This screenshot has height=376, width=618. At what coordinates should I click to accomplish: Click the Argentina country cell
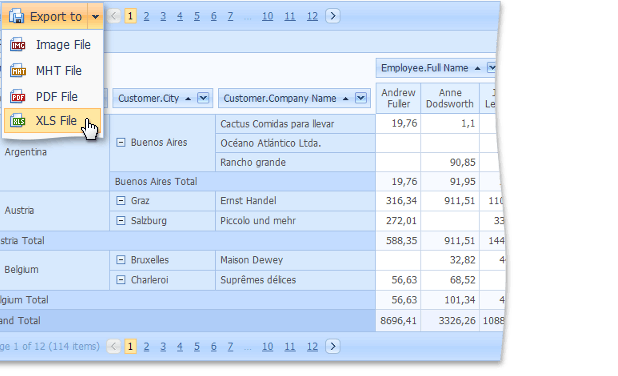coord(54,152)
